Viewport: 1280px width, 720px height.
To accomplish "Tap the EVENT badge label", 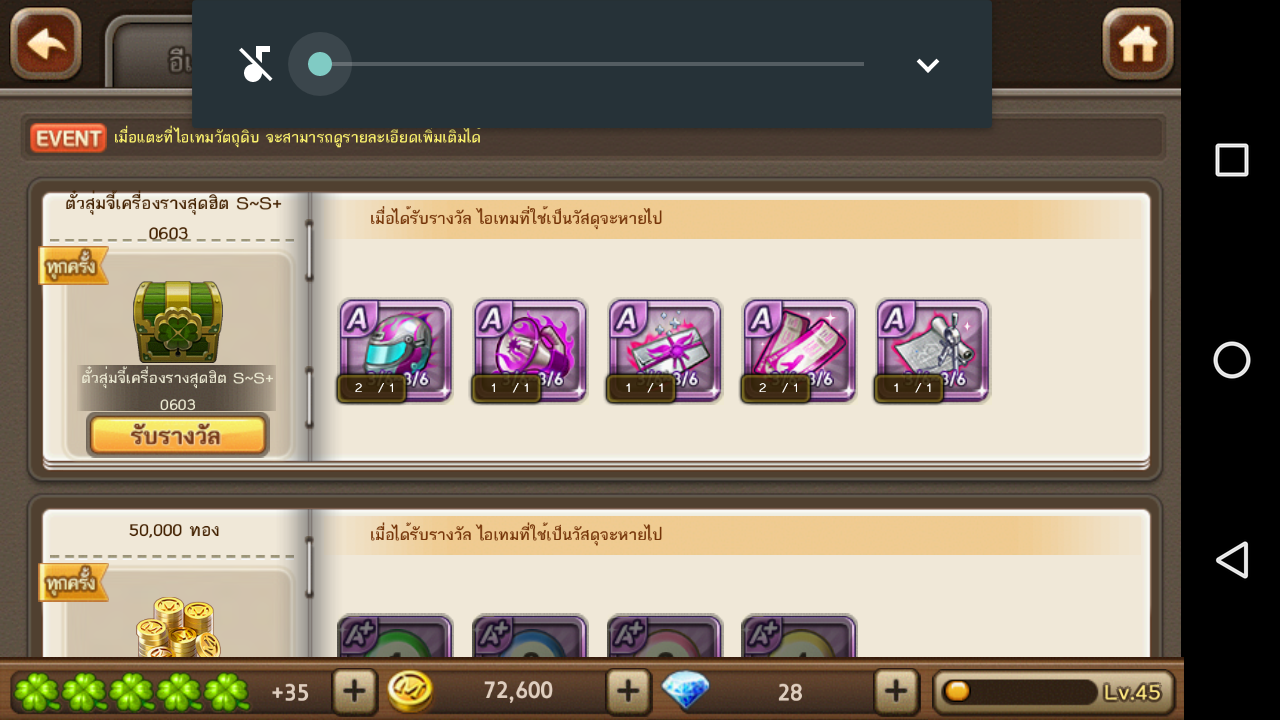I will pyautogui.click(x=68, y=138).
